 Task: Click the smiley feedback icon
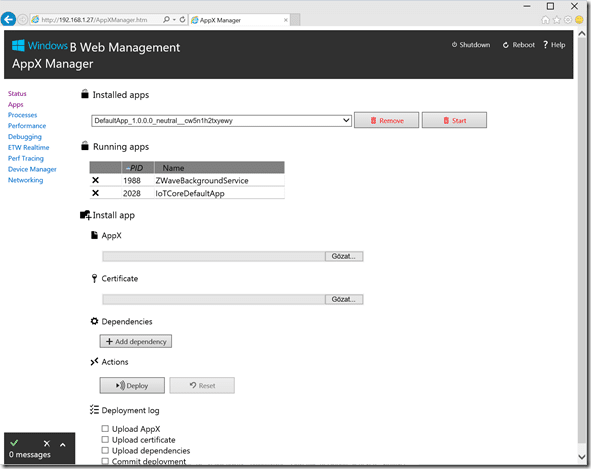[579, 20]
